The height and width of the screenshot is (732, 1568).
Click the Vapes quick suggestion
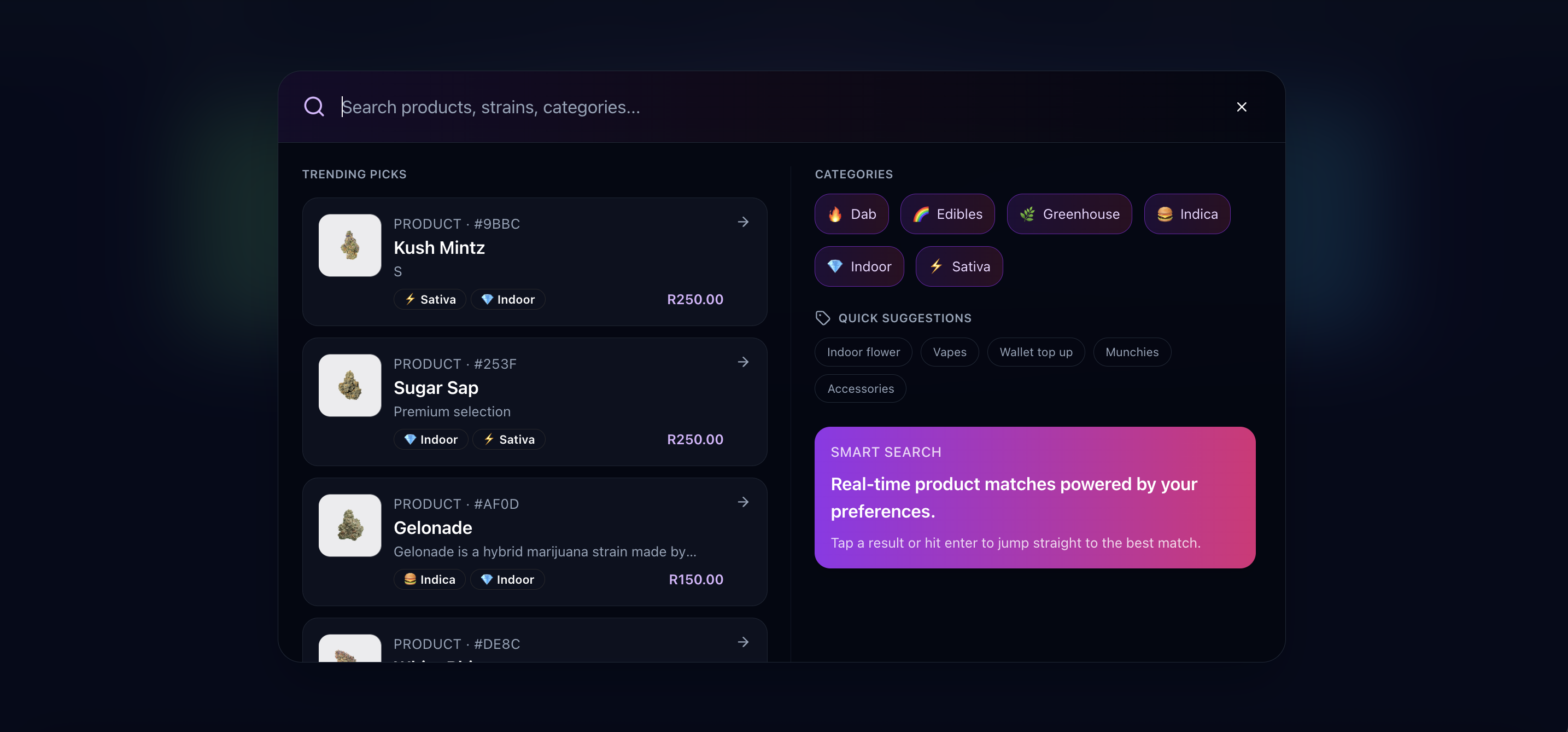[949, 352]
